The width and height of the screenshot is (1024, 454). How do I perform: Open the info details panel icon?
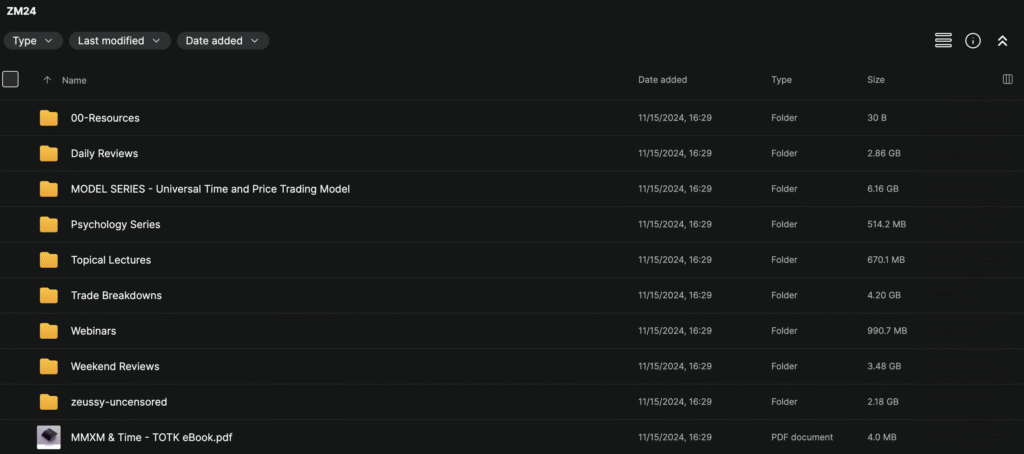point(972,41)
